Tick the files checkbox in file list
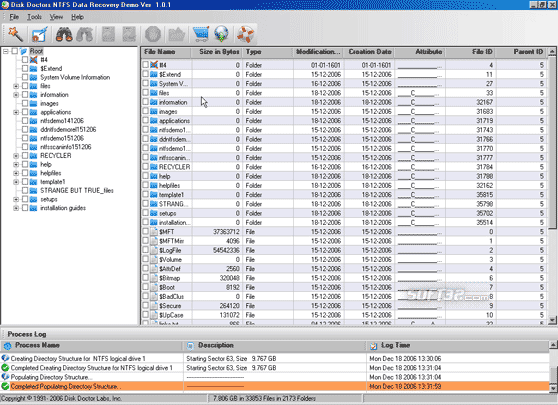The width and height of the screenshot is (558, 405). pyautogui.click(x=146, y=93)
